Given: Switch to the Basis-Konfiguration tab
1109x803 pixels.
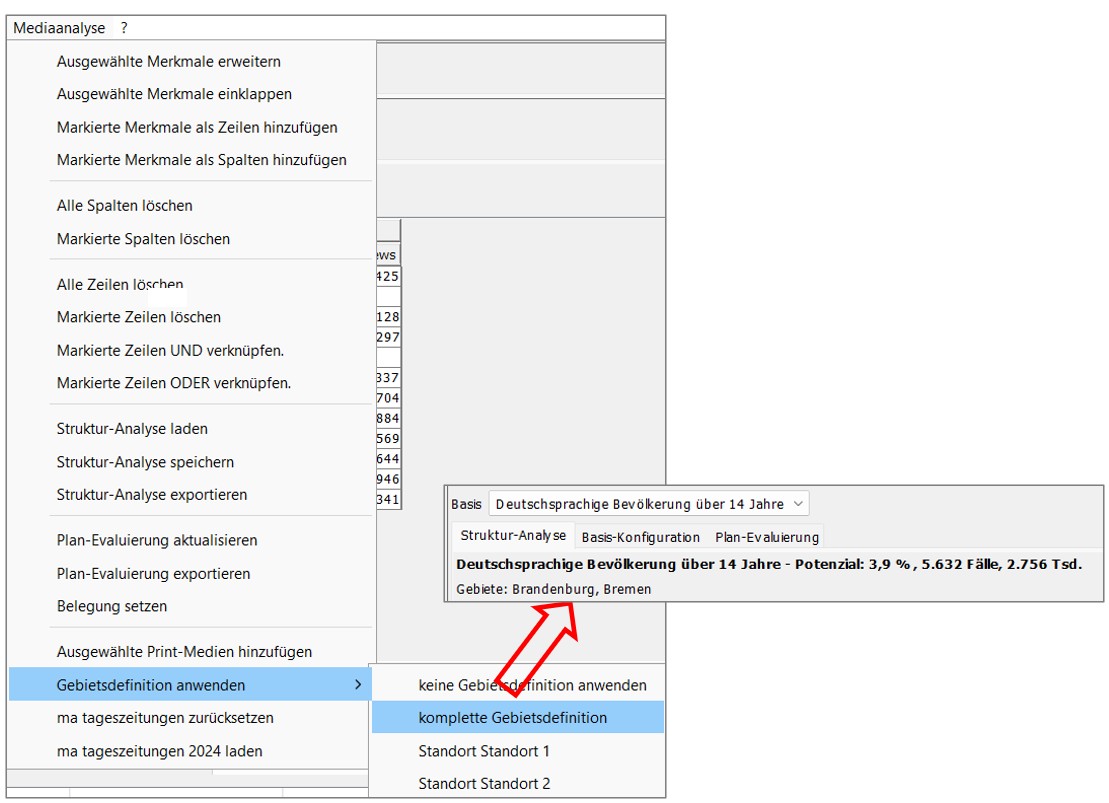Looking at the screenshot, I should click(640, 537).
